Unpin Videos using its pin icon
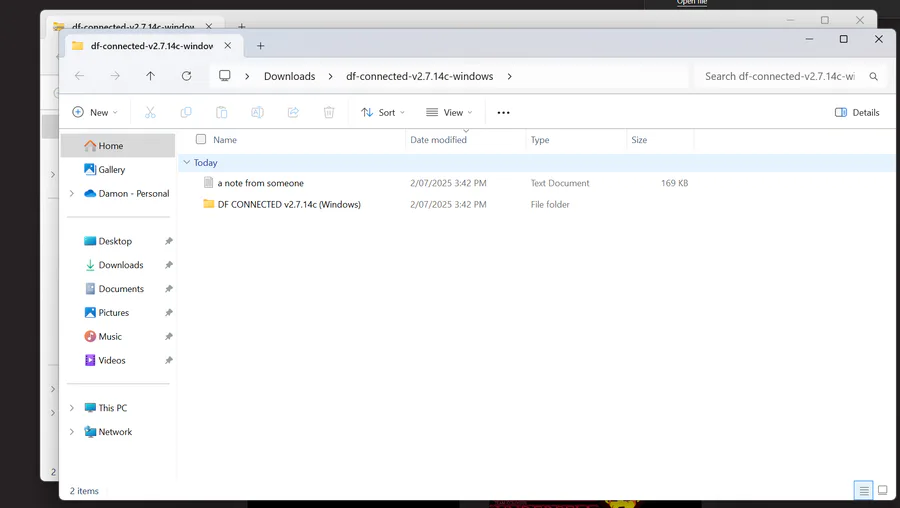The height and width of the screenshot is (508, 900). point(169,360)
